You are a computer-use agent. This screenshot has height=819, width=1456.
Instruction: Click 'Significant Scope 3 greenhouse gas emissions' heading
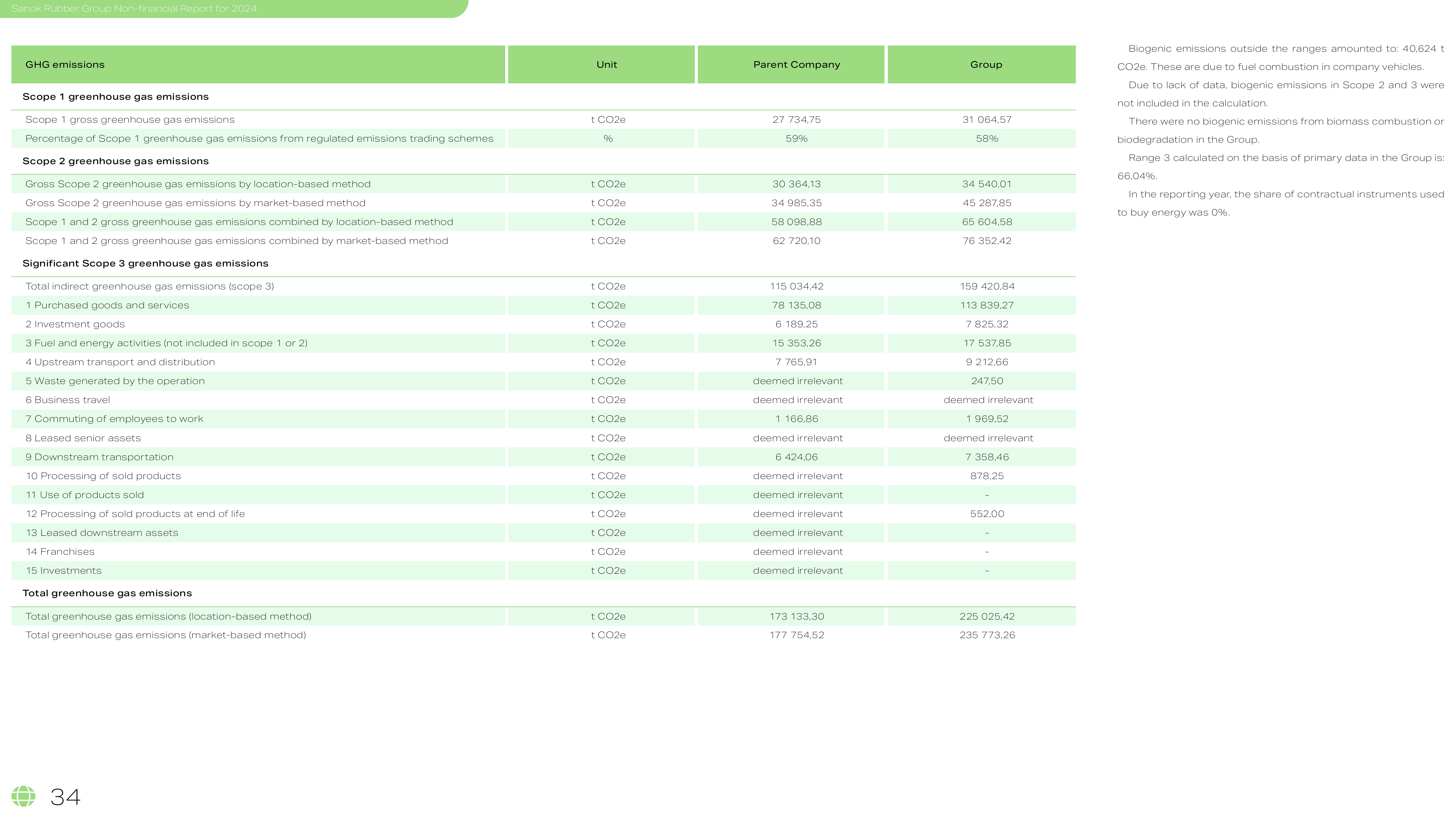coord(146,264)
